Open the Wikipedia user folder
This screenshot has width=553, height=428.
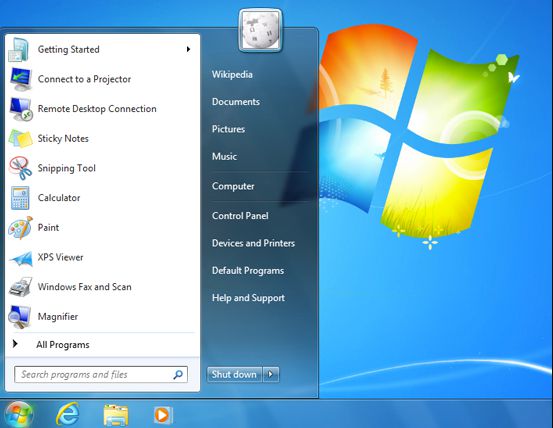point(232,74)
